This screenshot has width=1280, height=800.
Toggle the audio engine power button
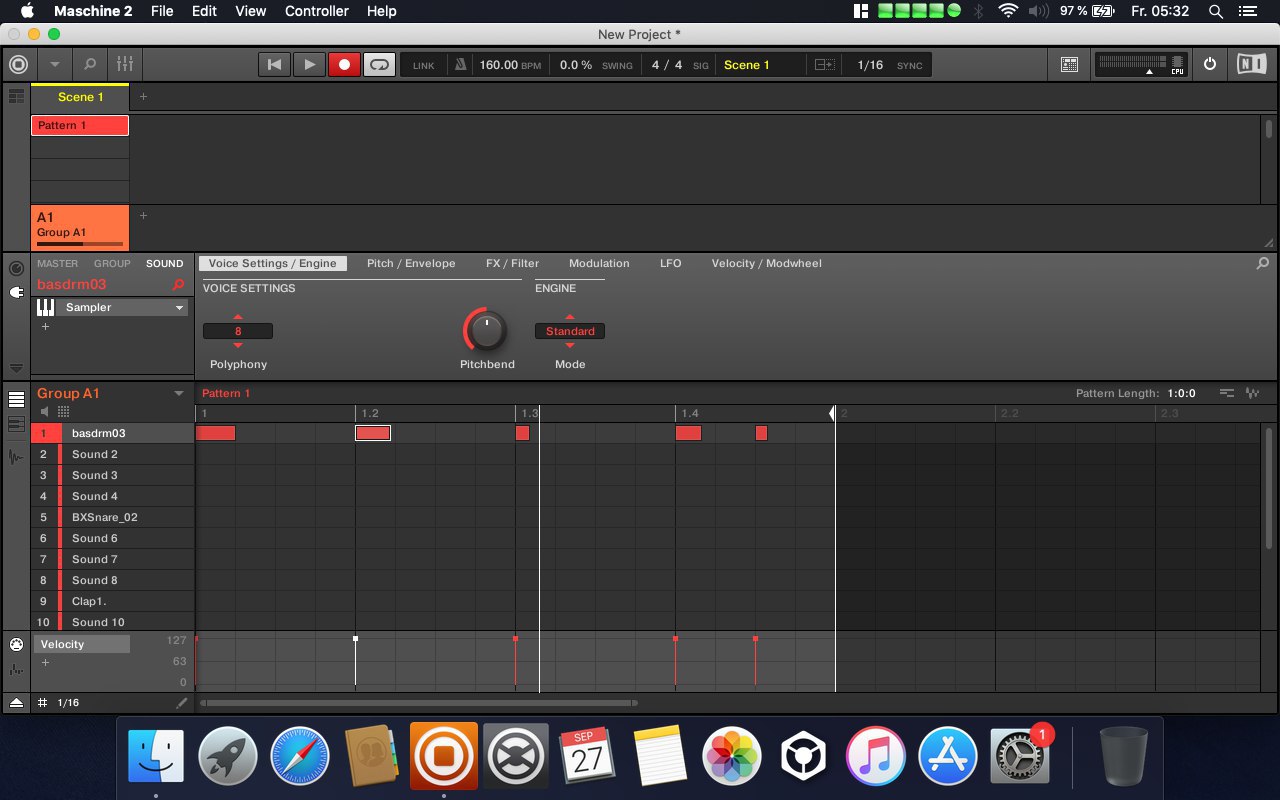point(1210,65)
